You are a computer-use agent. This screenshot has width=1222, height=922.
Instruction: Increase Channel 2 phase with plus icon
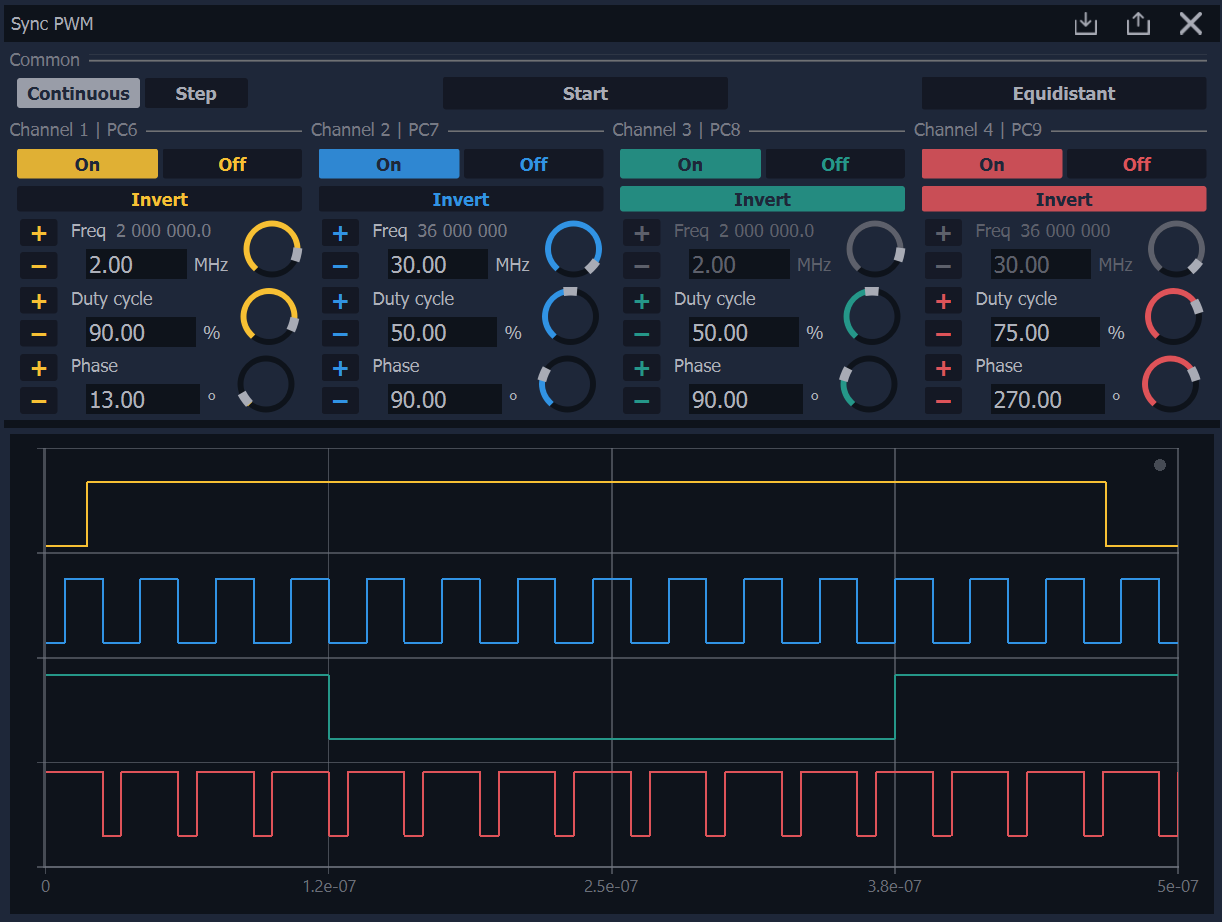click(x=340, y=368)
